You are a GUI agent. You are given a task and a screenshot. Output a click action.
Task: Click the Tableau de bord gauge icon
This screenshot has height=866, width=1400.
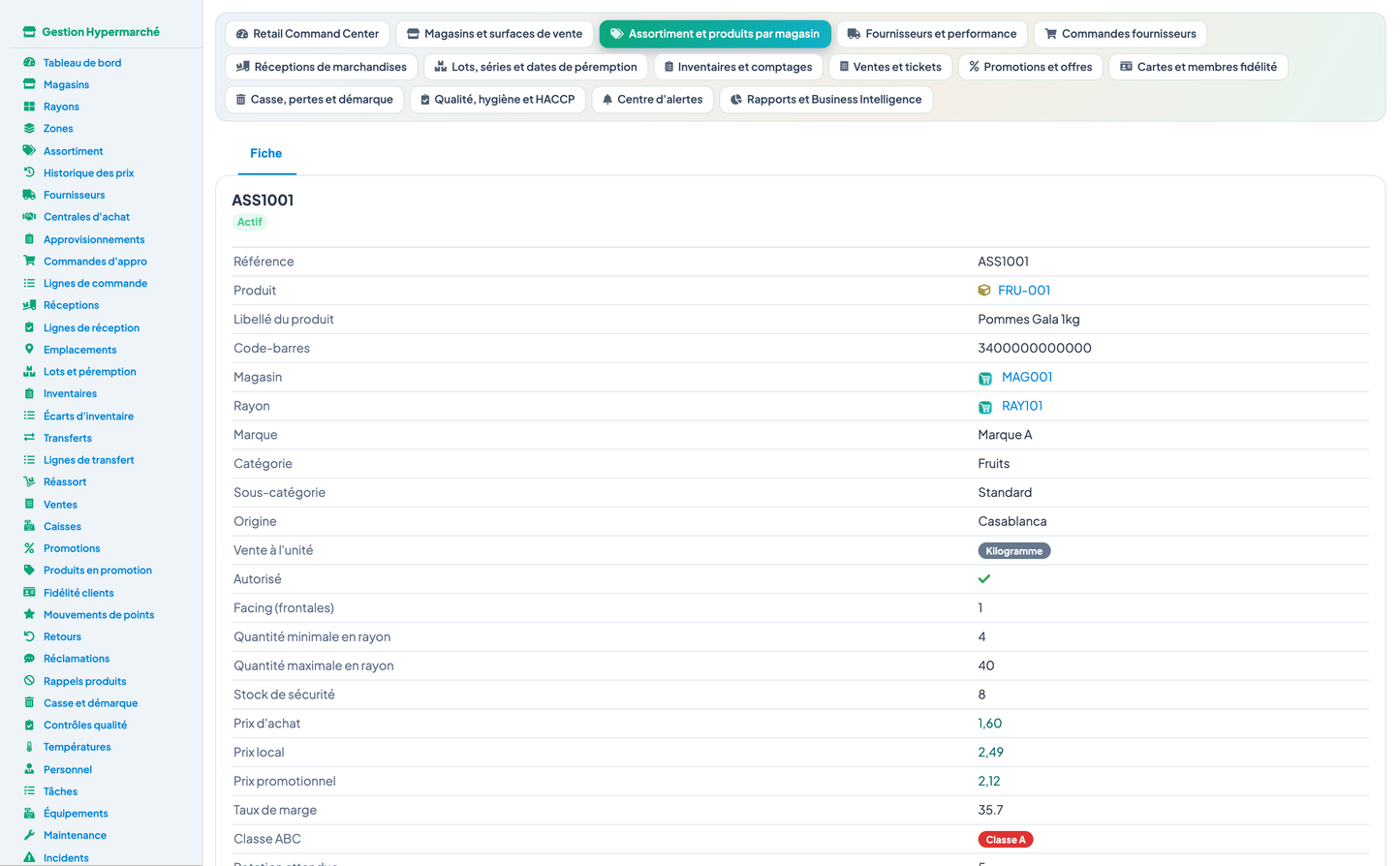point(29,62)
